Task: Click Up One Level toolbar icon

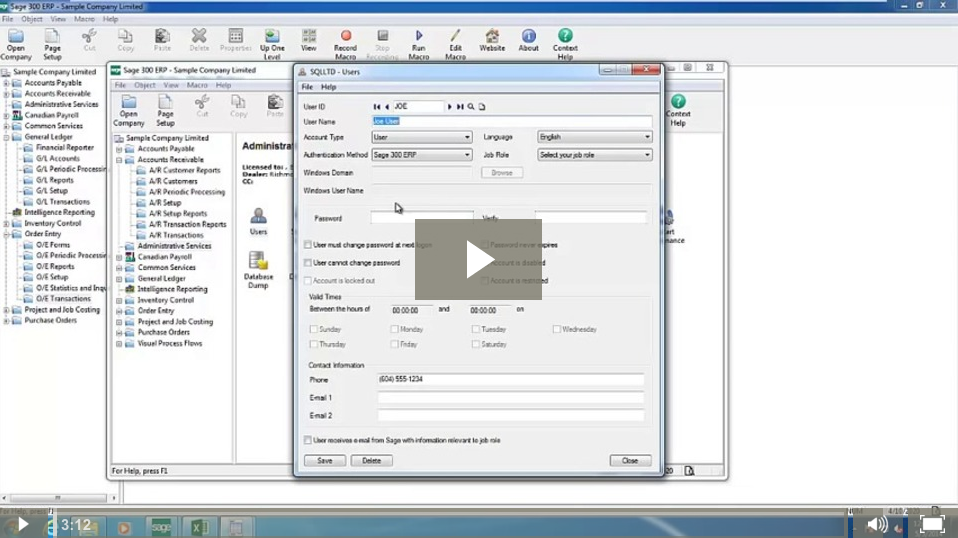Action: click(x=272, y=44)
